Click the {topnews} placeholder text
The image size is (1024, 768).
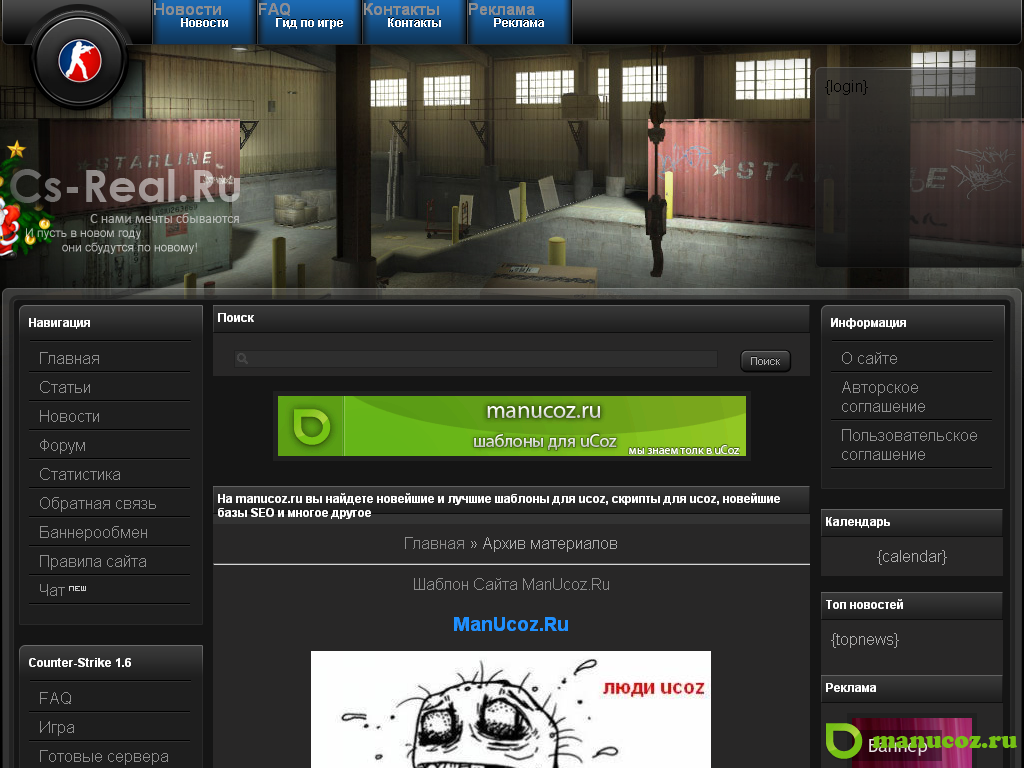(x=865, y=639)
